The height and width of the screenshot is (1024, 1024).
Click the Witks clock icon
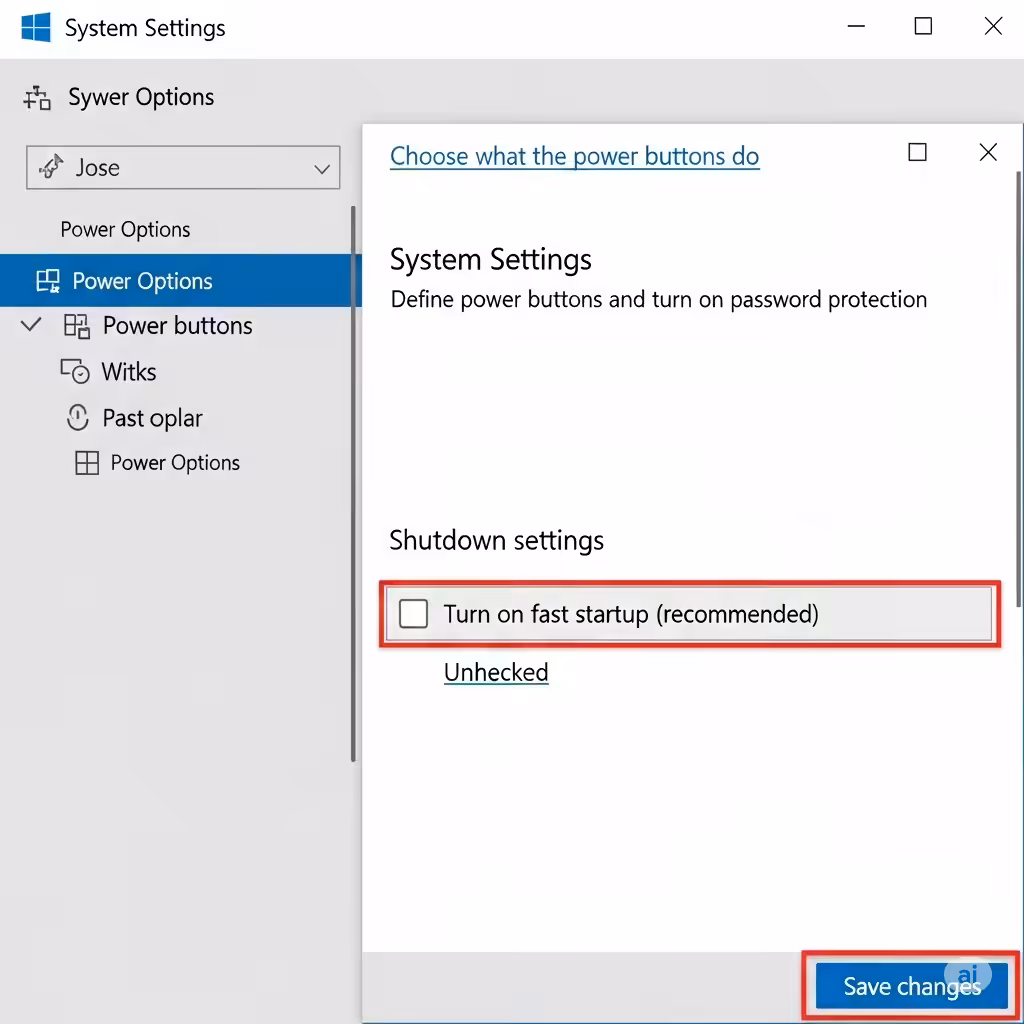point(75,371)
